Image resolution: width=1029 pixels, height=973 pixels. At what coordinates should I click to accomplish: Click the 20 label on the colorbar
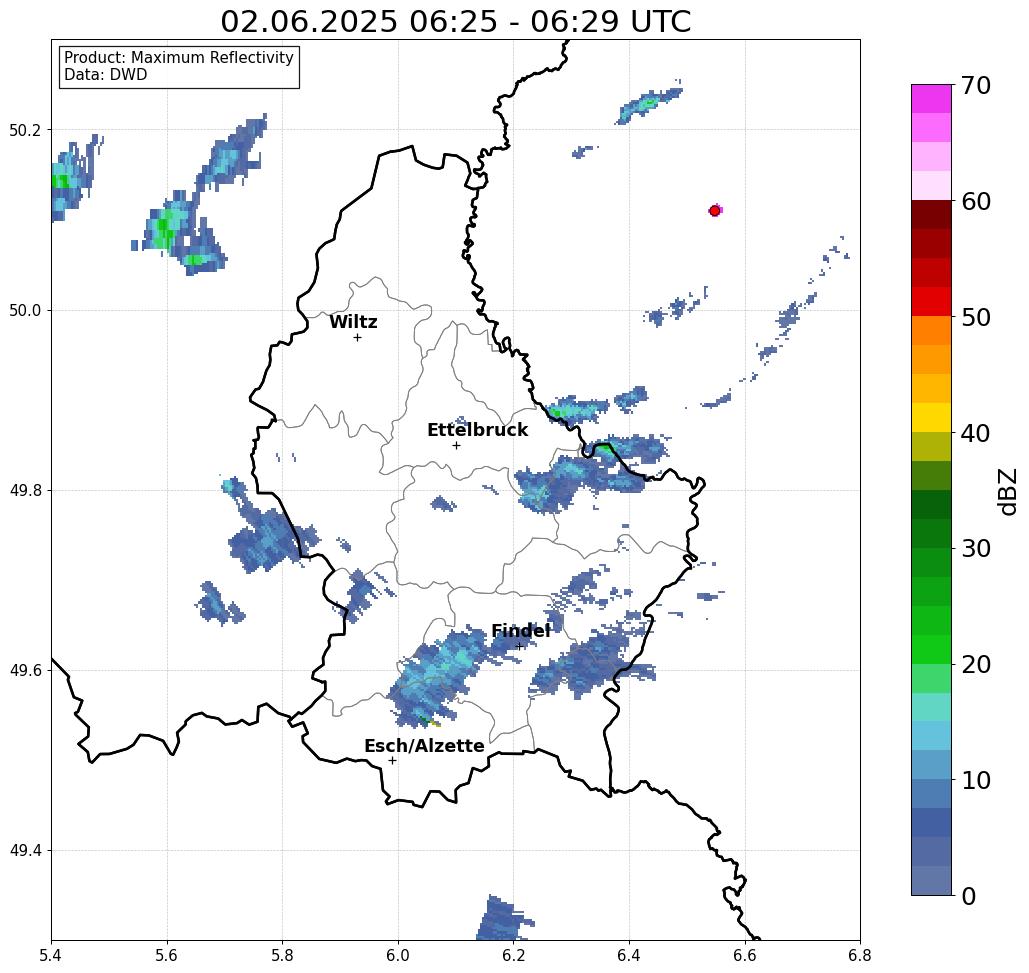click(975, 665)
